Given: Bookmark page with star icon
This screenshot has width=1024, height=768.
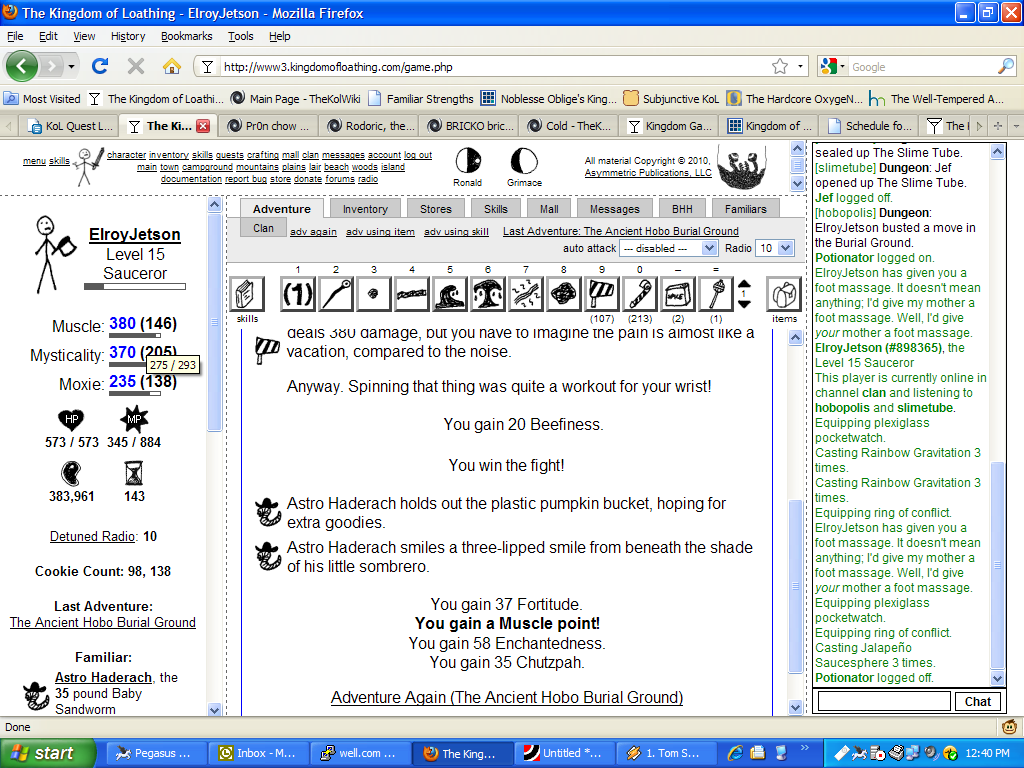Looking at the screenshot, I should click(x=780, y=67).
